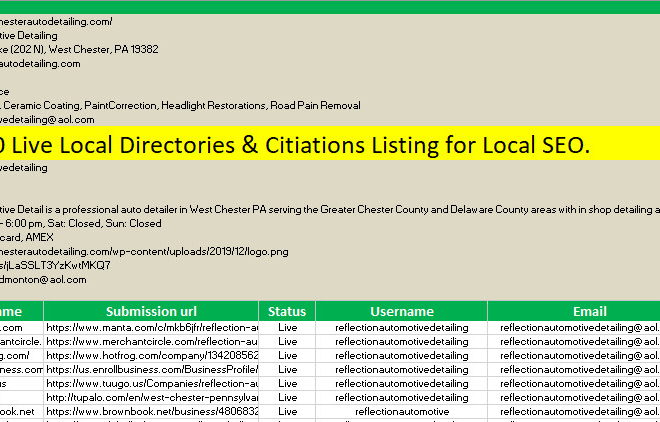This screenshot has width=660, height=422.
Task: Select the yellow 'Live Local Directories & Citiations Listing' banner
Action: pyautogui.click(x=330, y=143)
